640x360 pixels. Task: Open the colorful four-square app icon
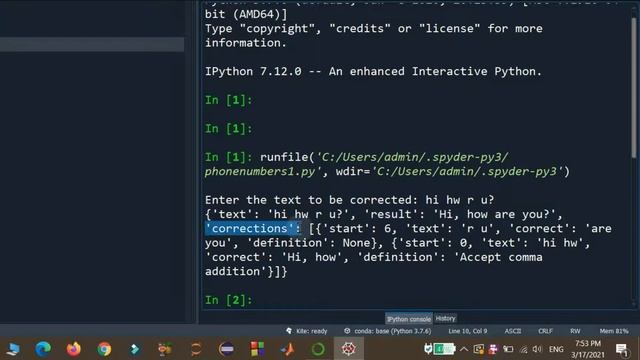[x=257, y=349]
